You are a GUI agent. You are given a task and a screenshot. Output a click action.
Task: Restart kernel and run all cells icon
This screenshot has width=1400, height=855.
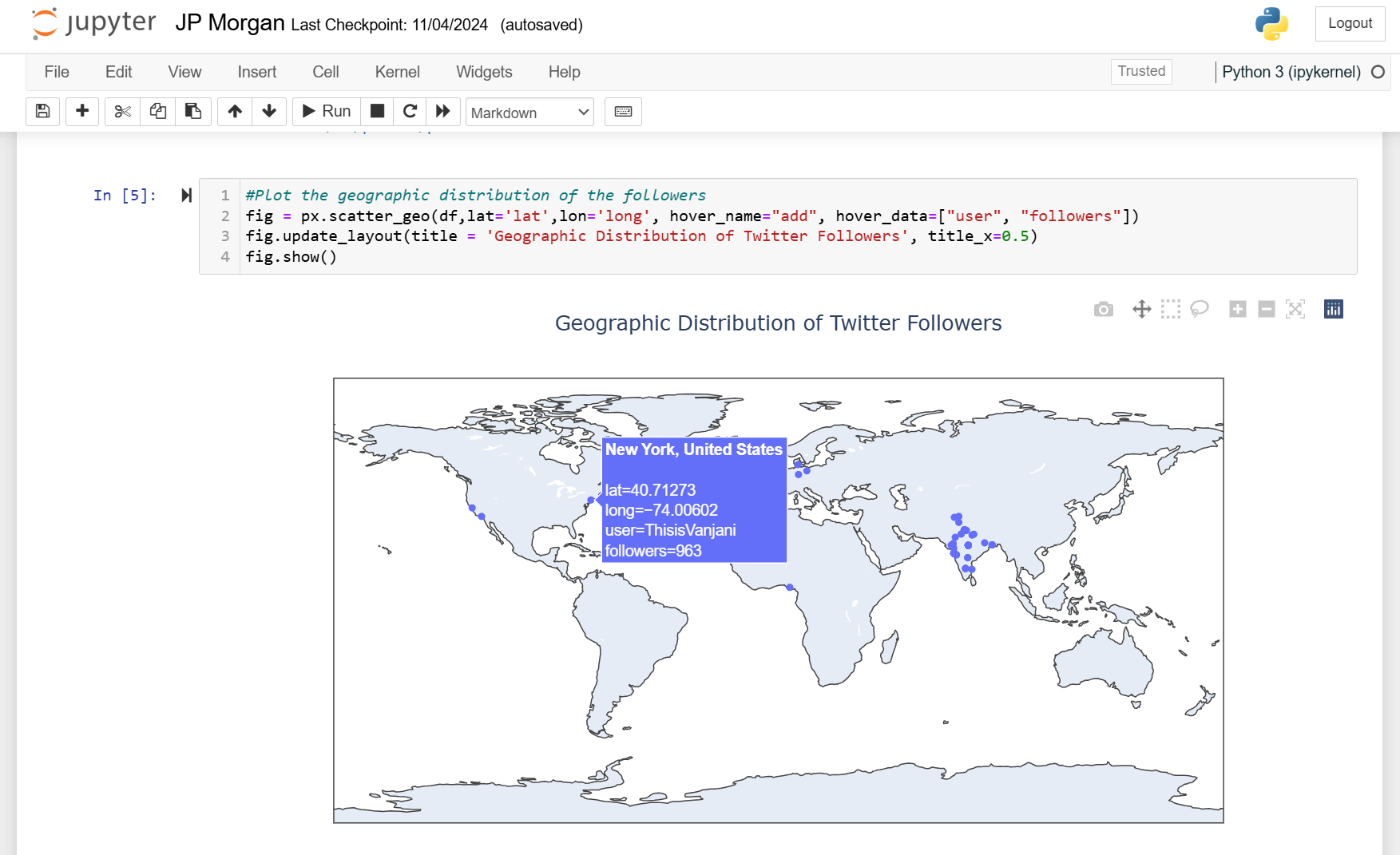[x=443, y=112]
